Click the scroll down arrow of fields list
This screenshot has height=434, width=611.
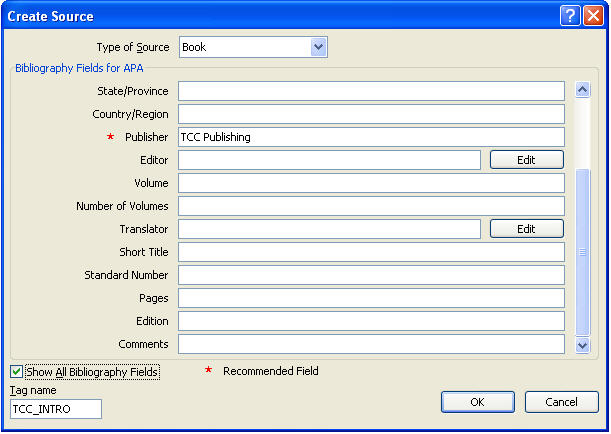583,345
